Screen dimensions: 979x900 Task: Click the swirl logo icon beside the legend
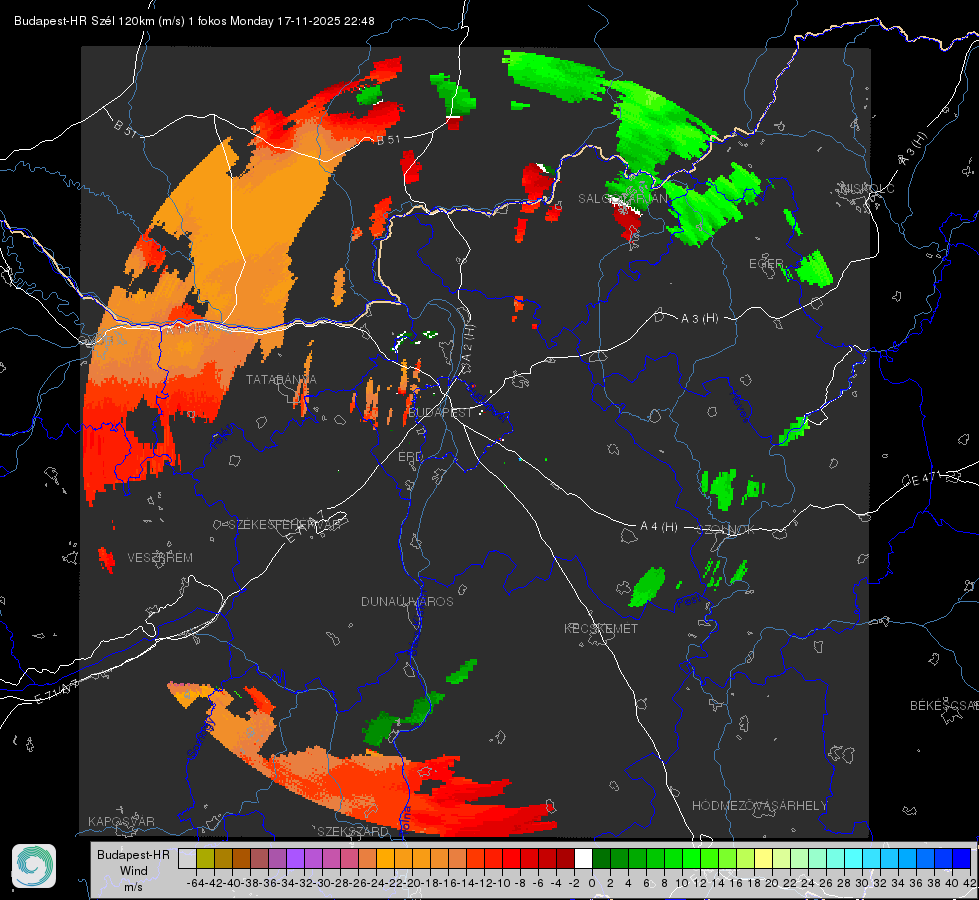[x=34, y=866]
